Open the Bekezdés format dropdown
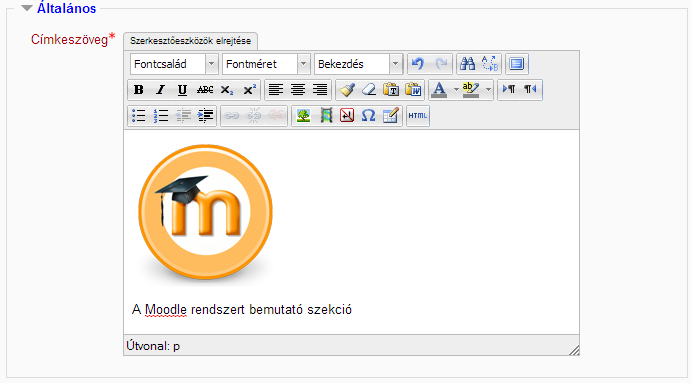 tap(358, 64)
